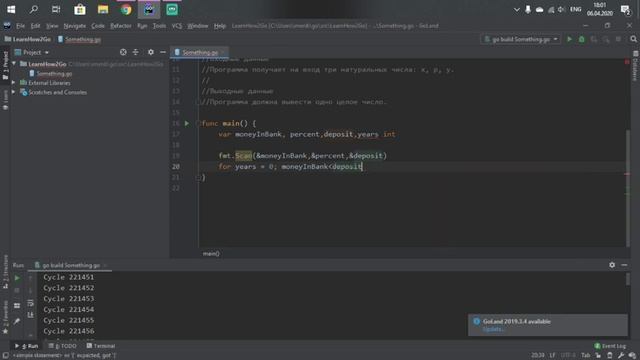Open Structure tool window side tab

click(x=5, y=271)
